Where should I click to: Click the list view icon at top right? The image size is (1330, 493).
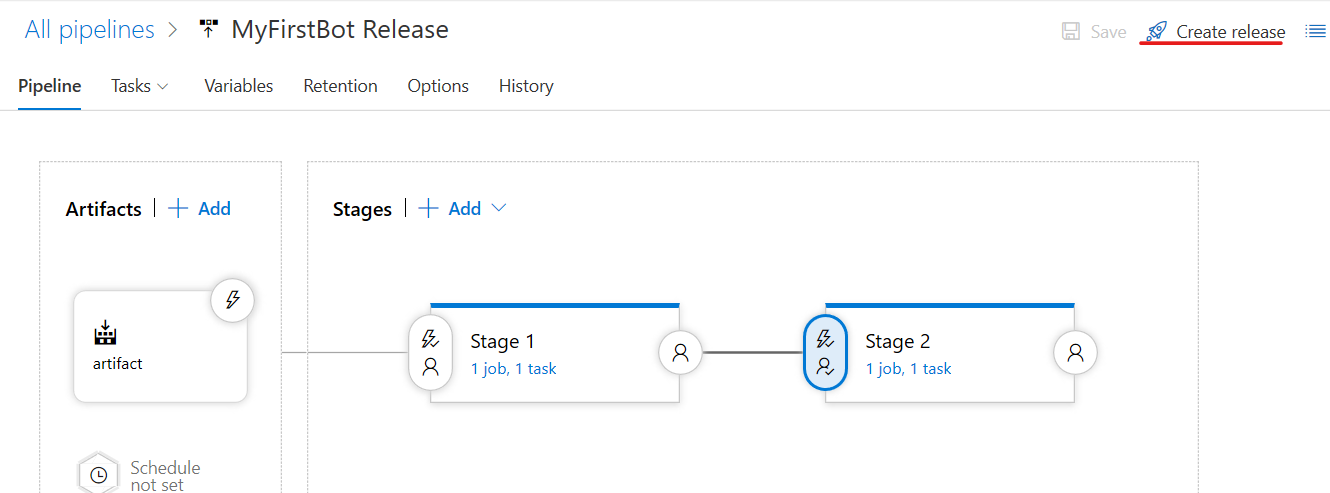(x=1315, y=32)
